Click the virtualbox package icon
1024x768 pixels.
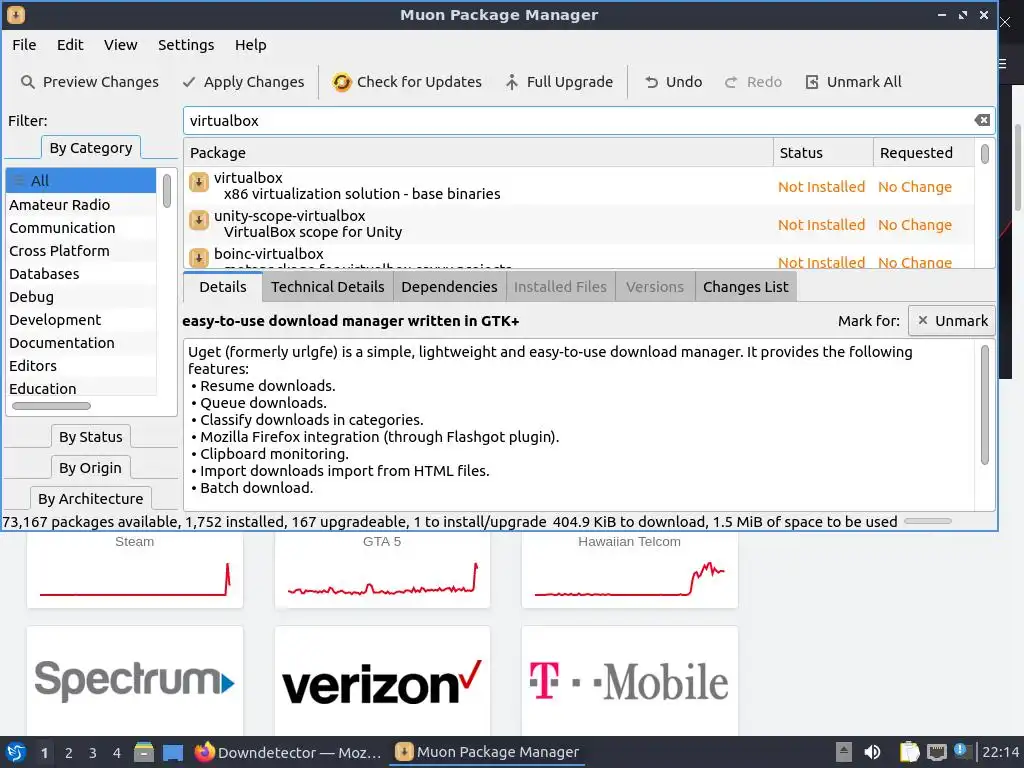[199, 182]
